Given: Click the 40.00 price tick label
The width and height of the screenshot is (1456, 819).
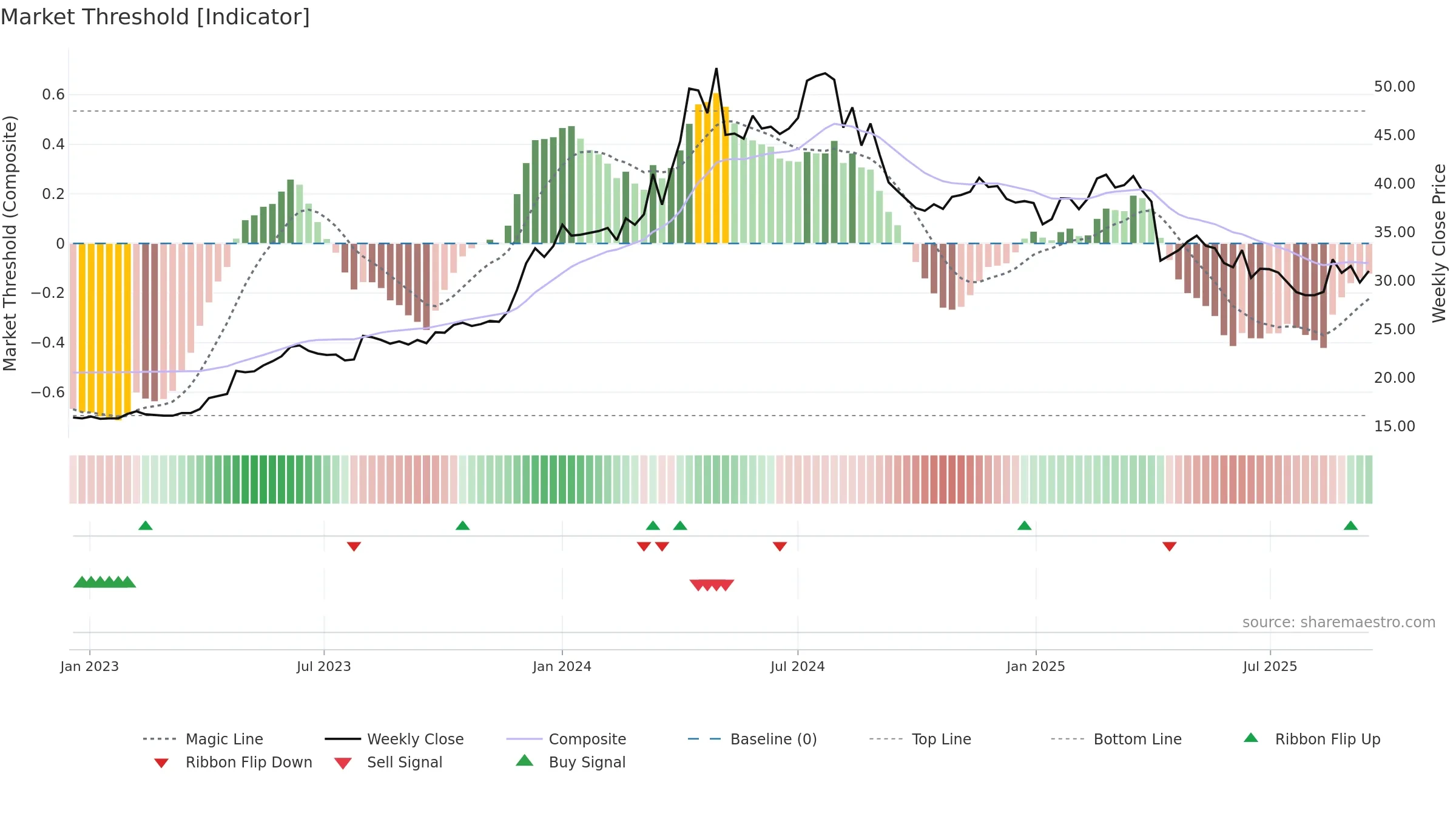Looking at the screenshot, I should point(1395,184).
